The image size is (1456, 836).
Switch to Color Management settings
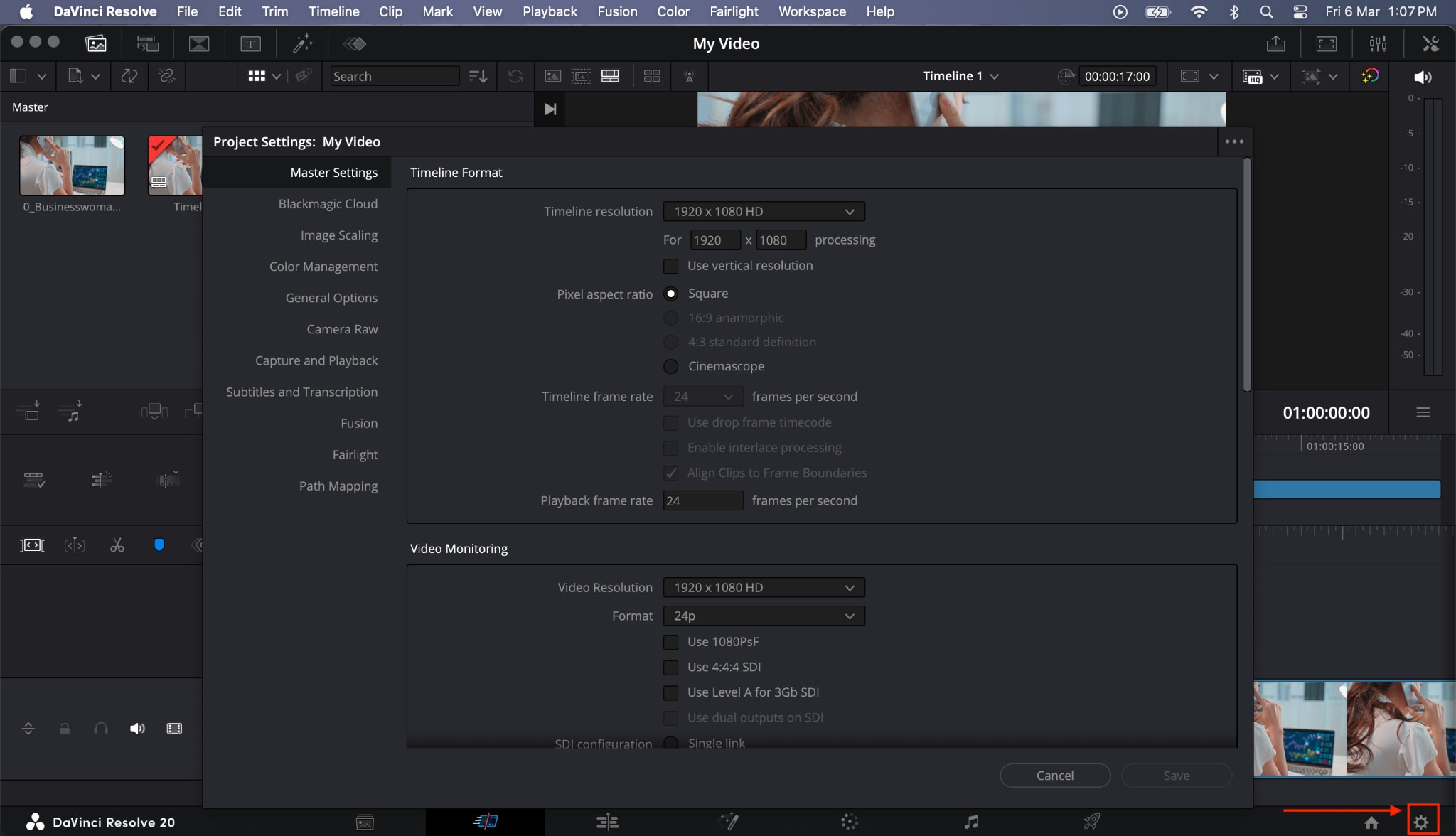(323, 266)
